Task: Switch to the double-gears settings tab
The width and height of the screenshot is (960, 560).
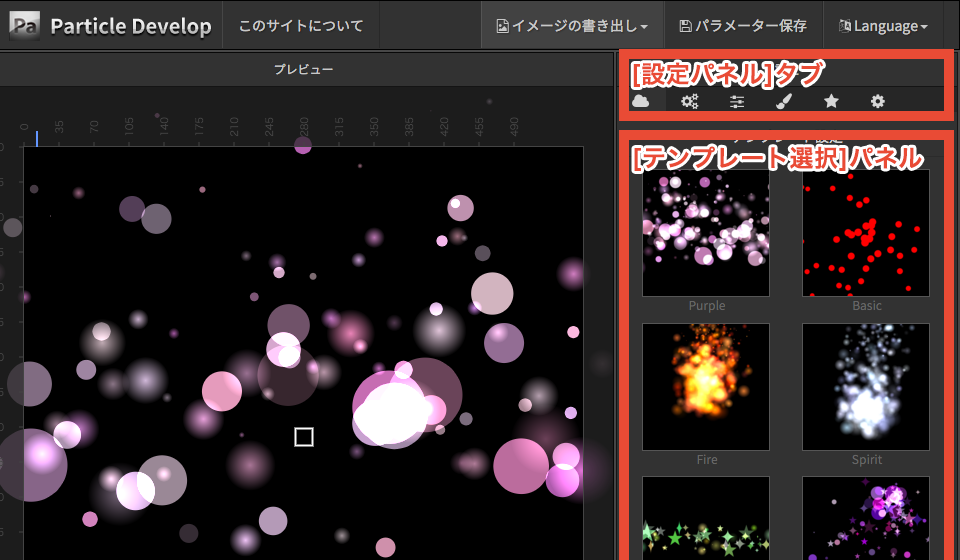Action: [689, 101]
